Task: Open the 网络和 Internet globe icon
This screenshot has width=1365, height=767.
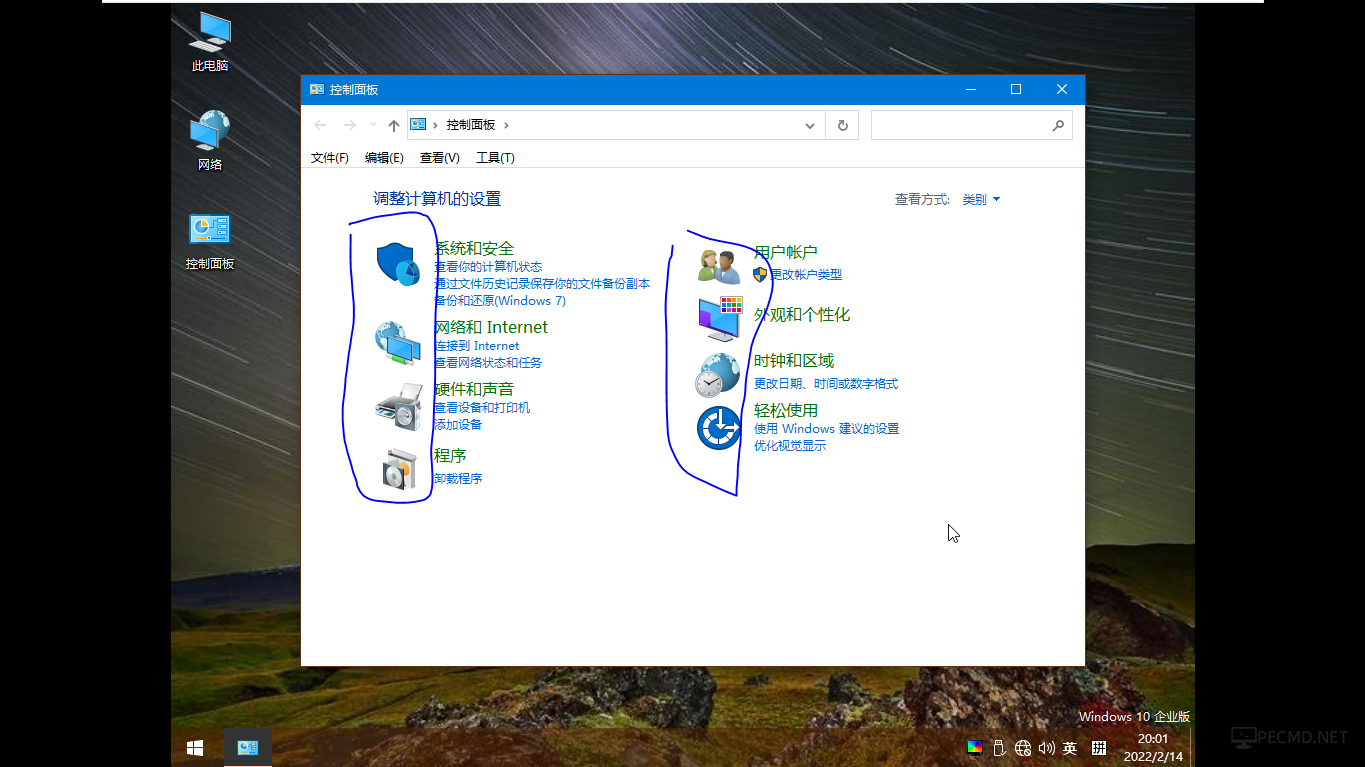Action: 397,343
